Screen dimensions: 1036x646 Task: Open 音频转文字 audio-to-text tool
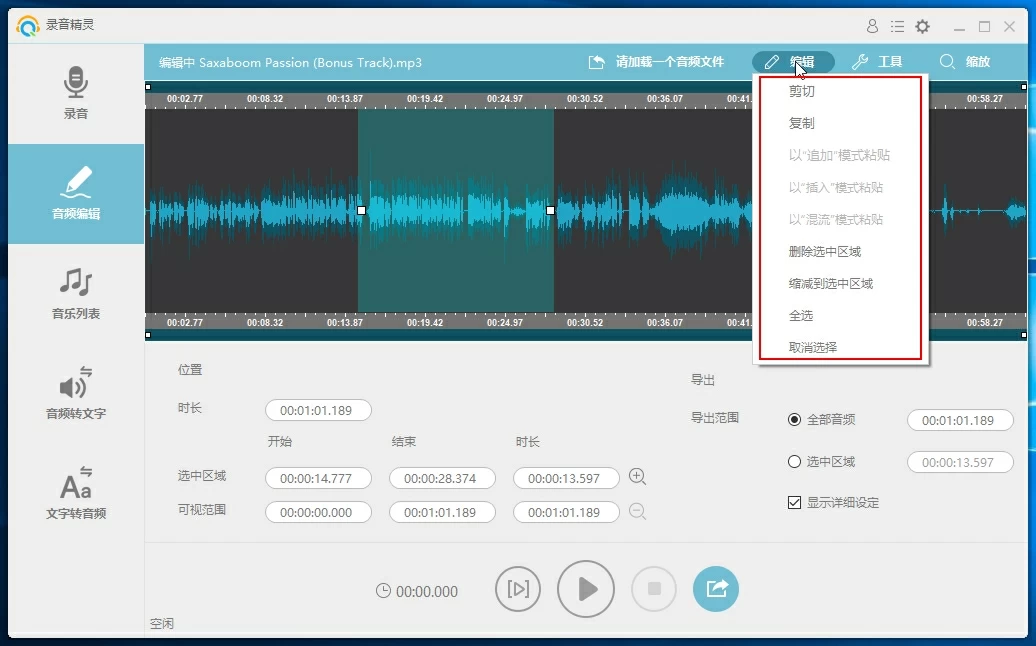pyautogui.click(x=76, y=393)
